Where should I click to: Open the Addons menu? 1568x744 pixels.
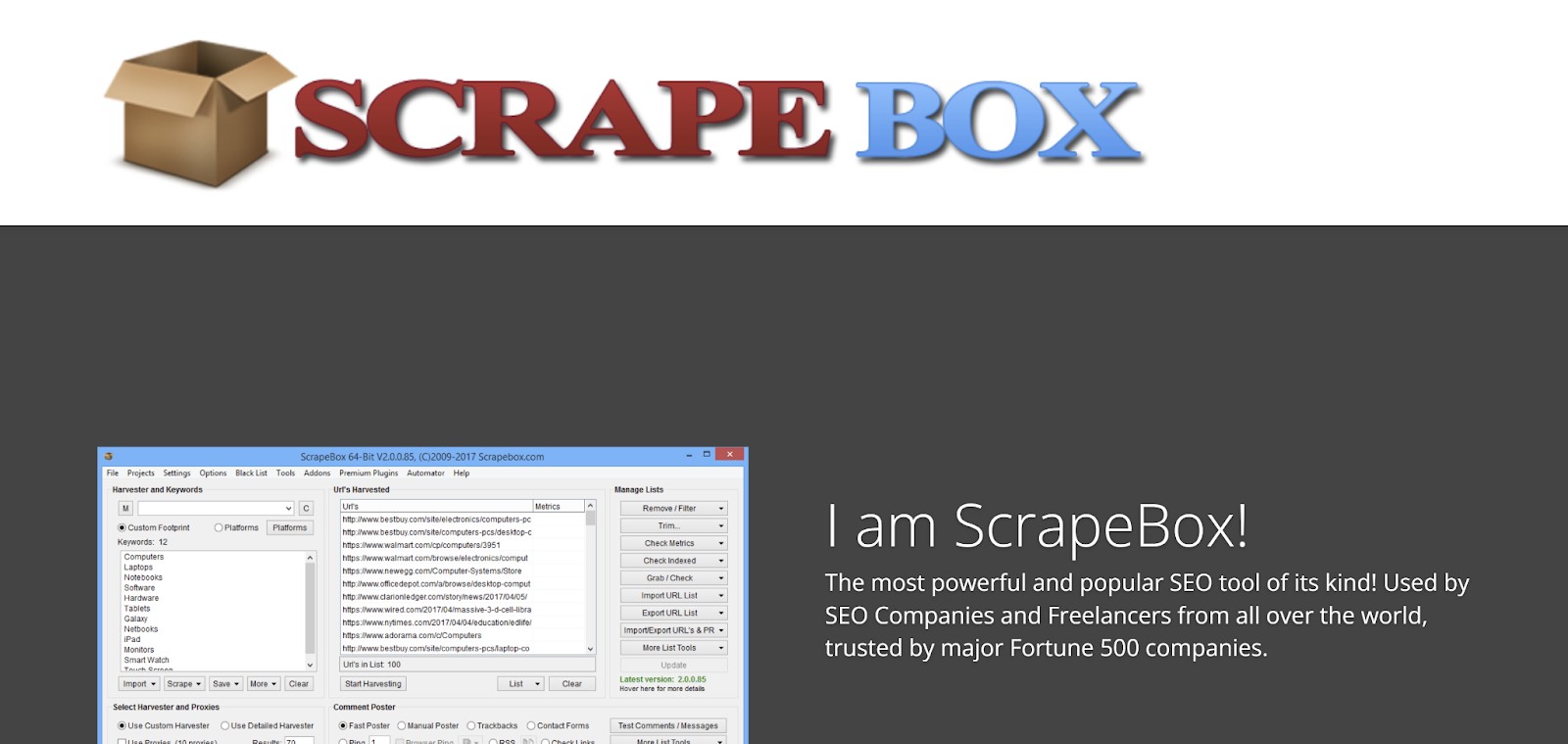(x=317, y=472)
